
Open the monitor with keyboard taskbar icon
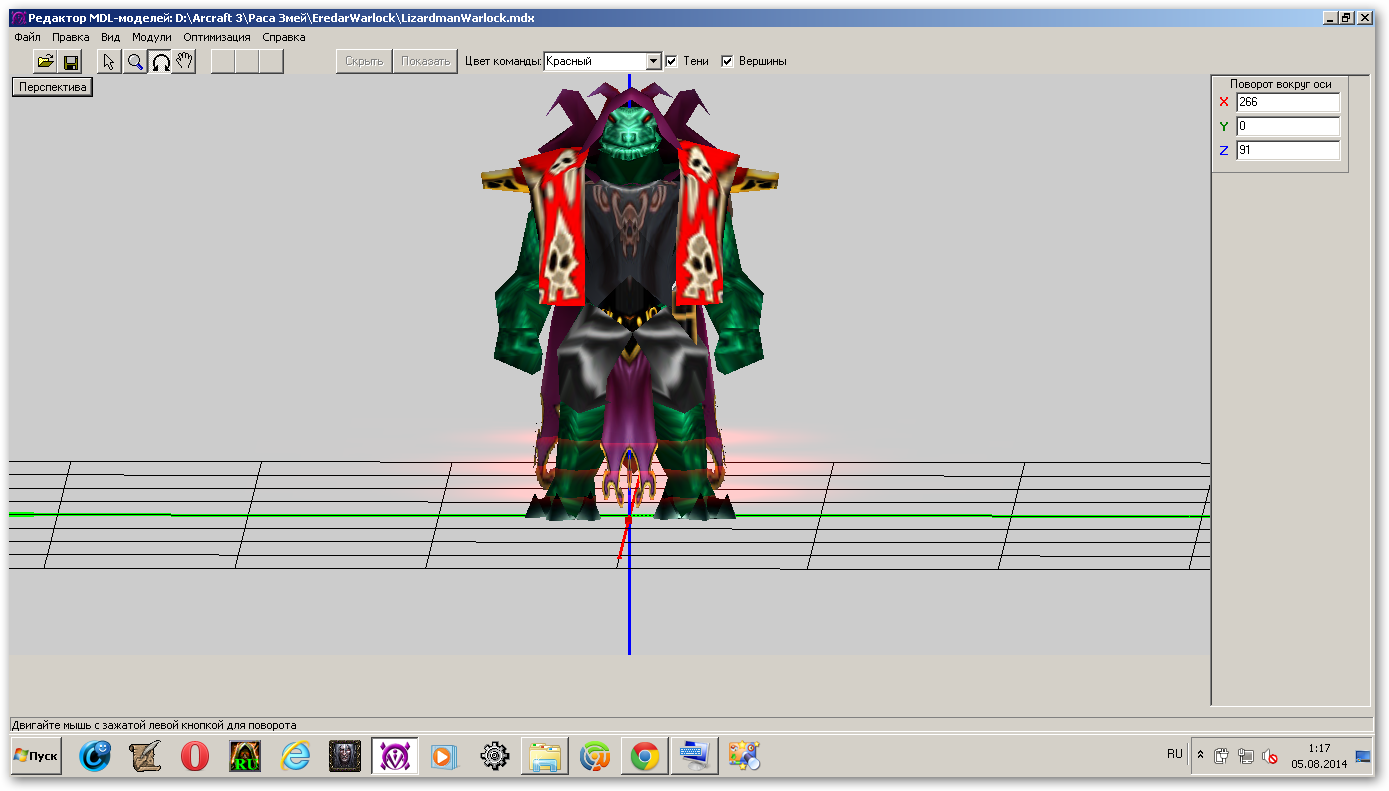click(x=695, y=757)
